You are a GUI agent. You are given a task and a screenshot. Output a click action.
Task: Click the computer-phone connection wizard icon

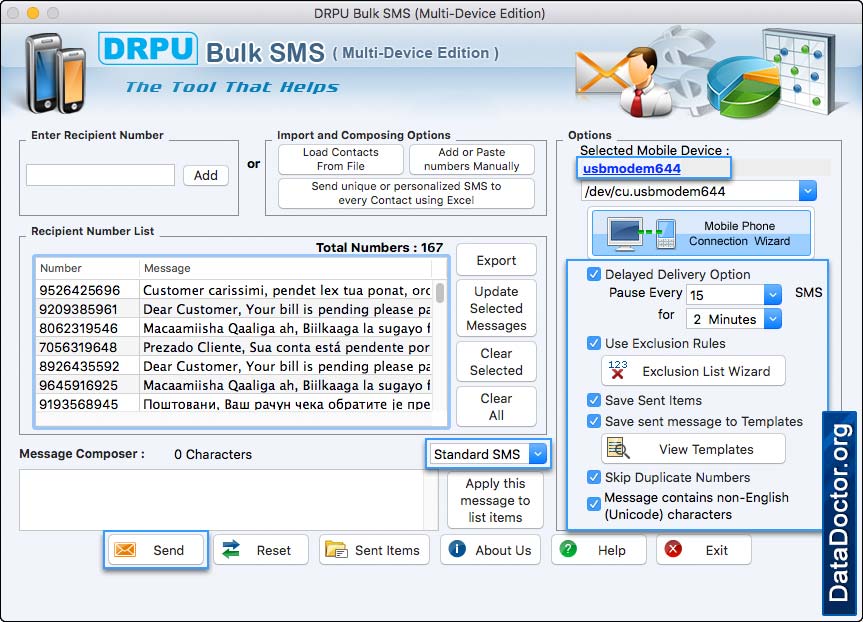642,233
